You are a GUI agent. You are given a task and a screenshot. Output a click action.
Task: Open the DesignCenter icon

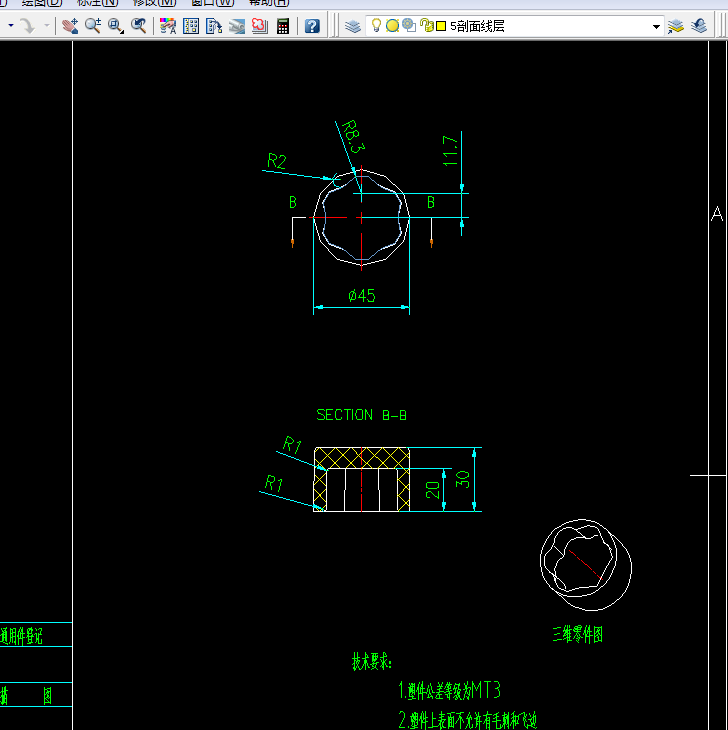191,26
